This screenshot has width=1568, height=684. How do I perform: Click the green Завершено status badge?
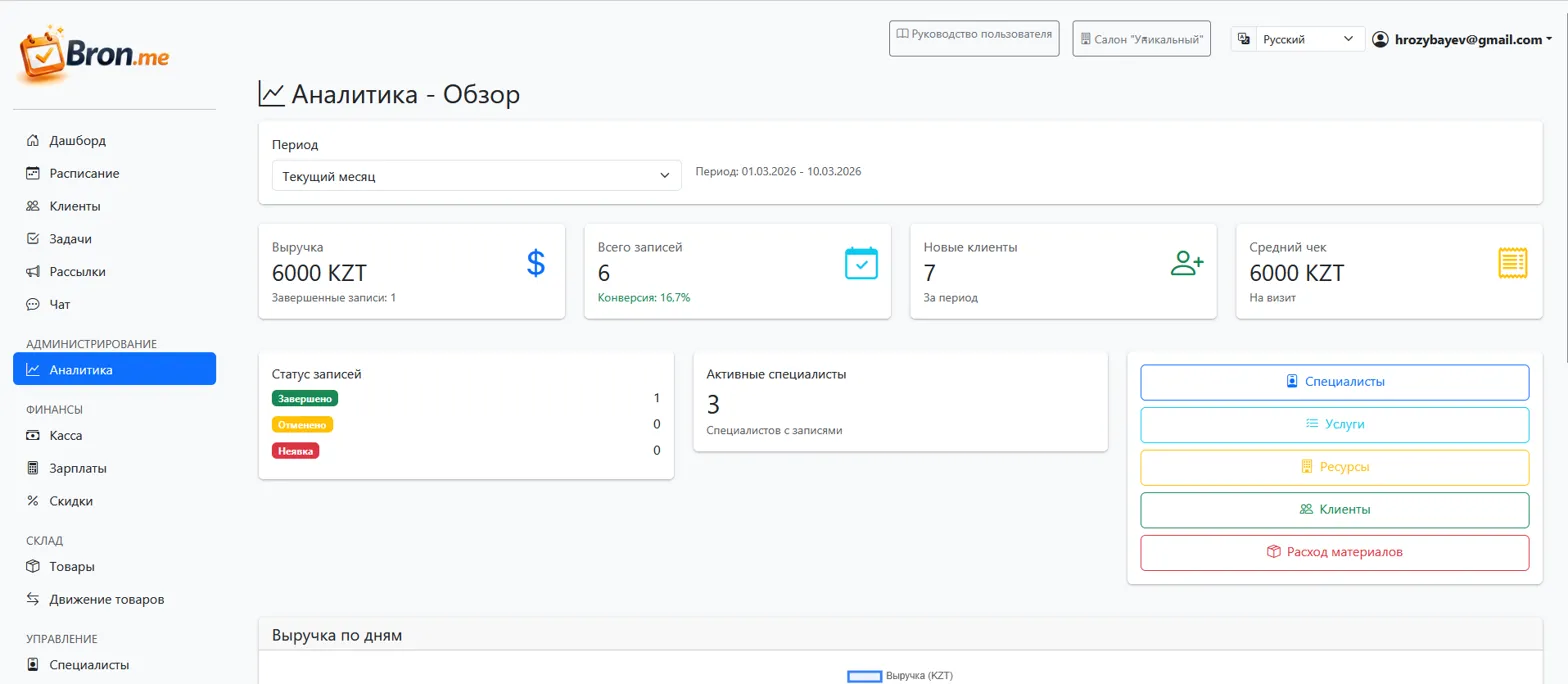(305, 398)
